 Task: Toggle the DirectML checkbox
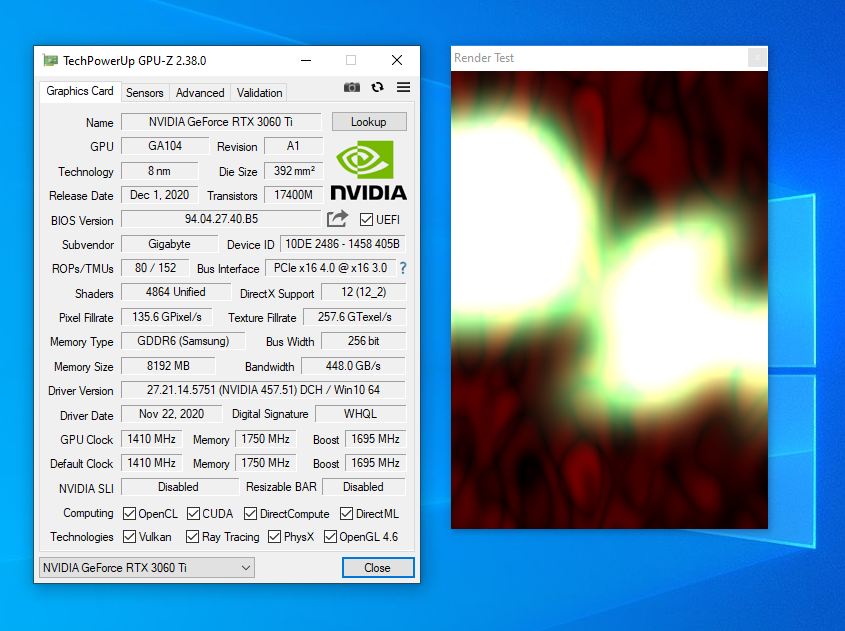[347, 514]
